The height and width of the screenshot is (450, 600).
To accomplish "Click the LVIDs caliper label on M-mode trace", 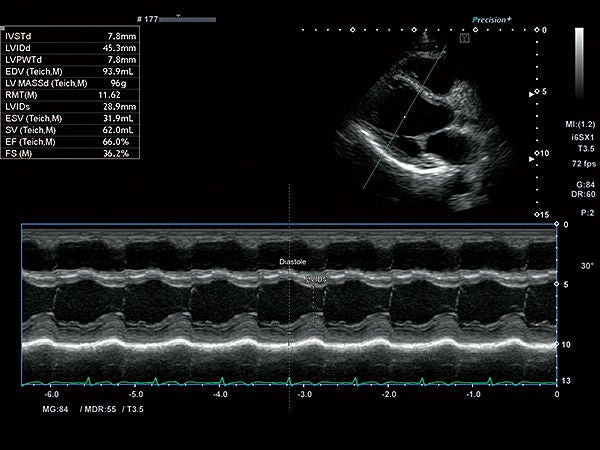I will 316,280.
